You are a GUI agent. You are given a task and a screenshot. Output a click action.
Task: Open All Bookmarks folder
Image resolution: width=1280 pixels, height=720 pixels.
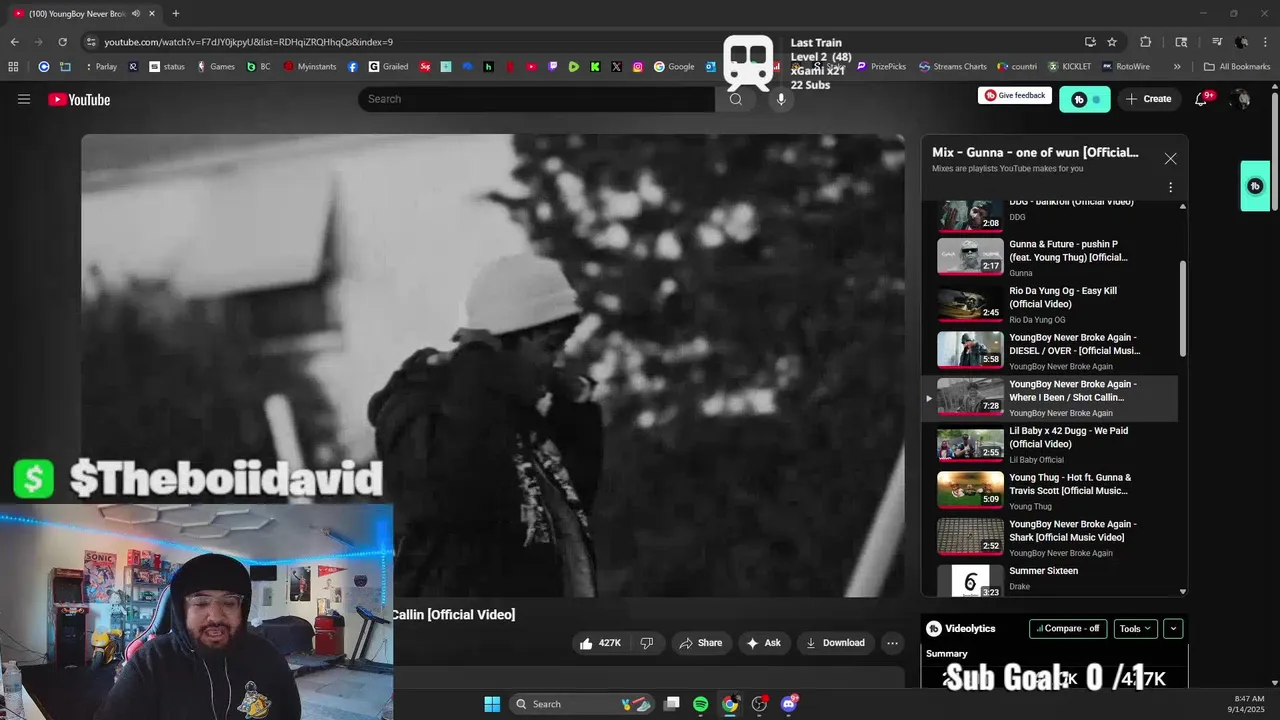point(1237,67)
